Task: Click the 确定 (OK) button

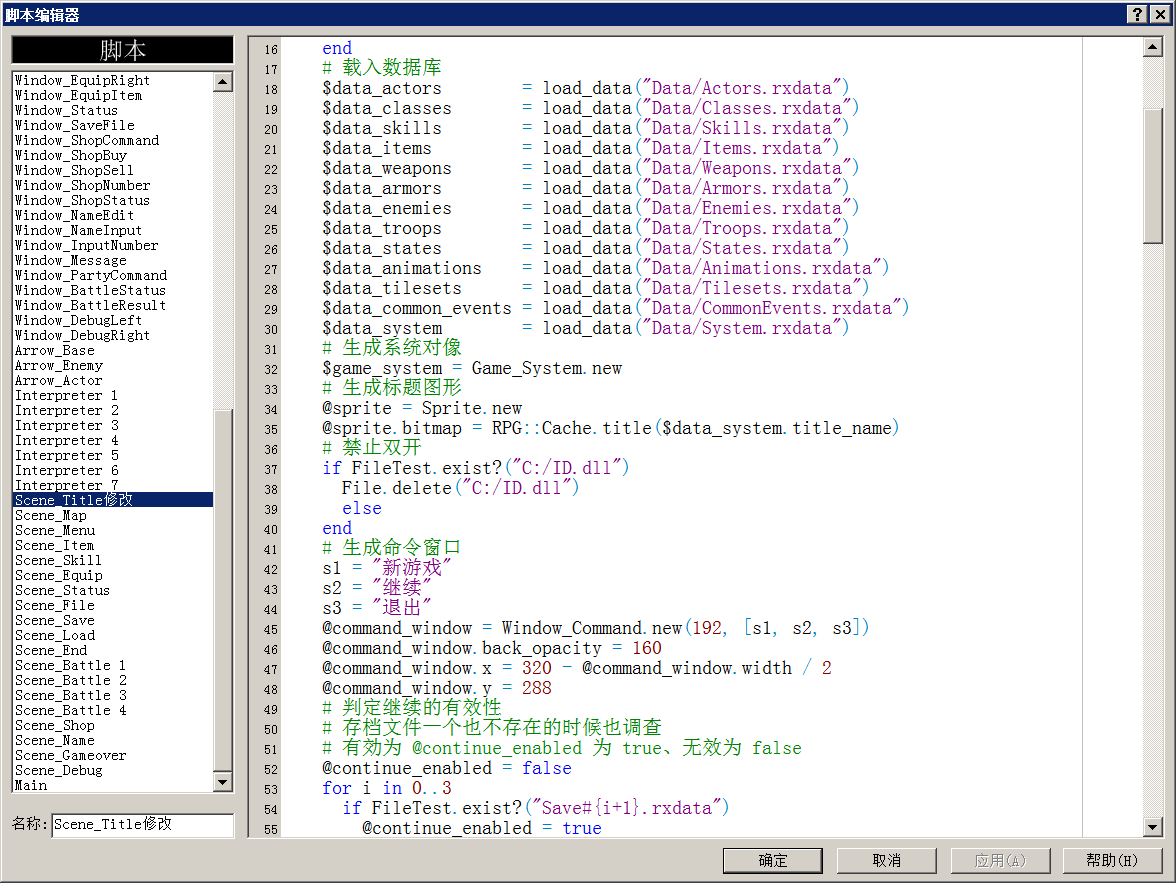Action: click(772, 860)
